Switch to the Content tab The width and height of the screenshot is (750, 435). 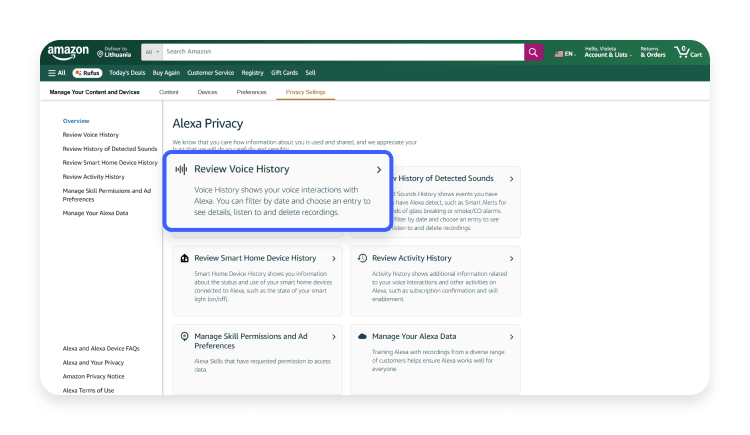(x=168, y=92)
